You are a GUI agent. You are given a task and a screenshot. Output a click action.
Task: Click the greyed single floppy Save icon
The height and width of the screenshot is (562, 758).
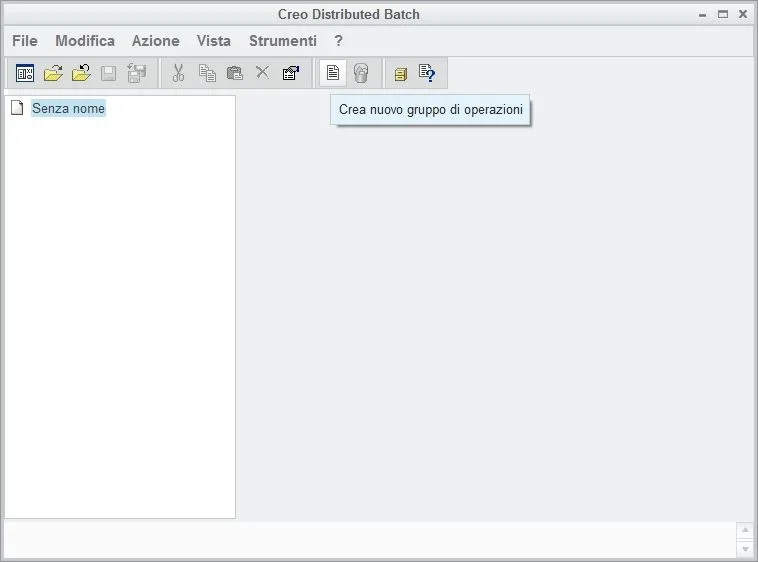[x=108, y=73]
